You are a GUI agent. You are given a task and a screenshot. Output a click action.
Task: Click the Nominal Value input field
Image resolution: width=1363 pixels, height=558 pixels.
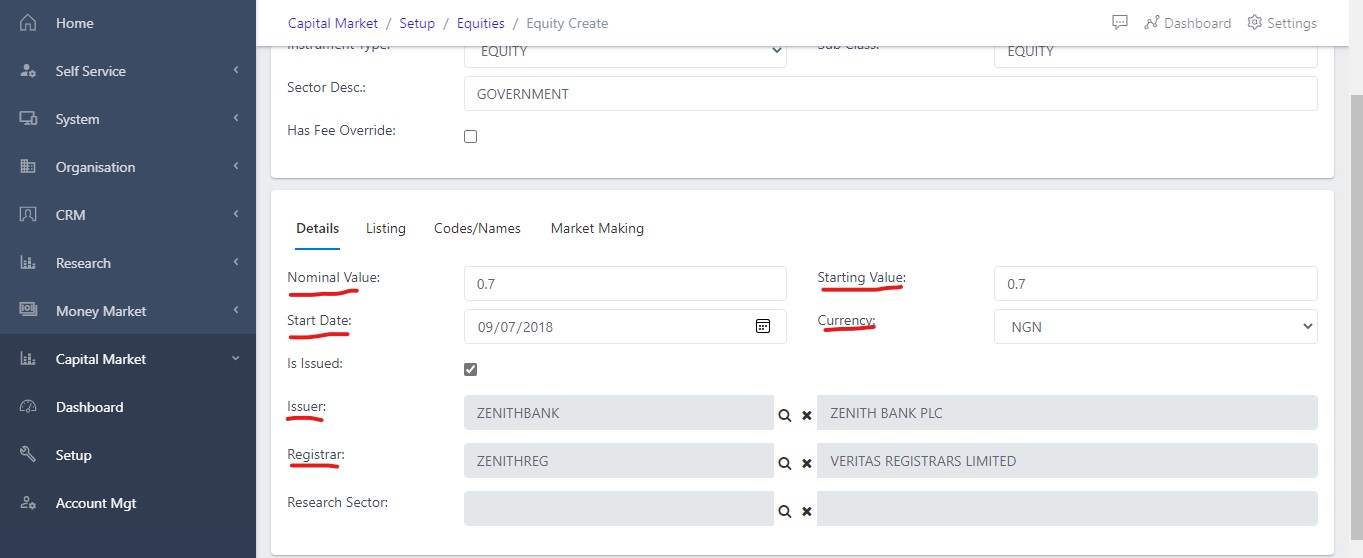tap(625, 284)
